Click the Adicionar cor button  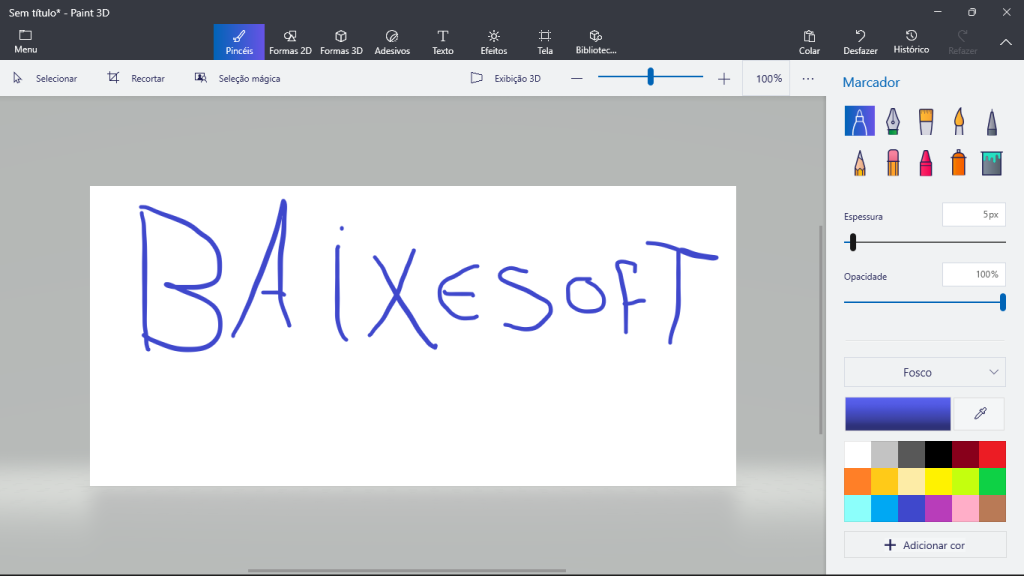(924, 544)
